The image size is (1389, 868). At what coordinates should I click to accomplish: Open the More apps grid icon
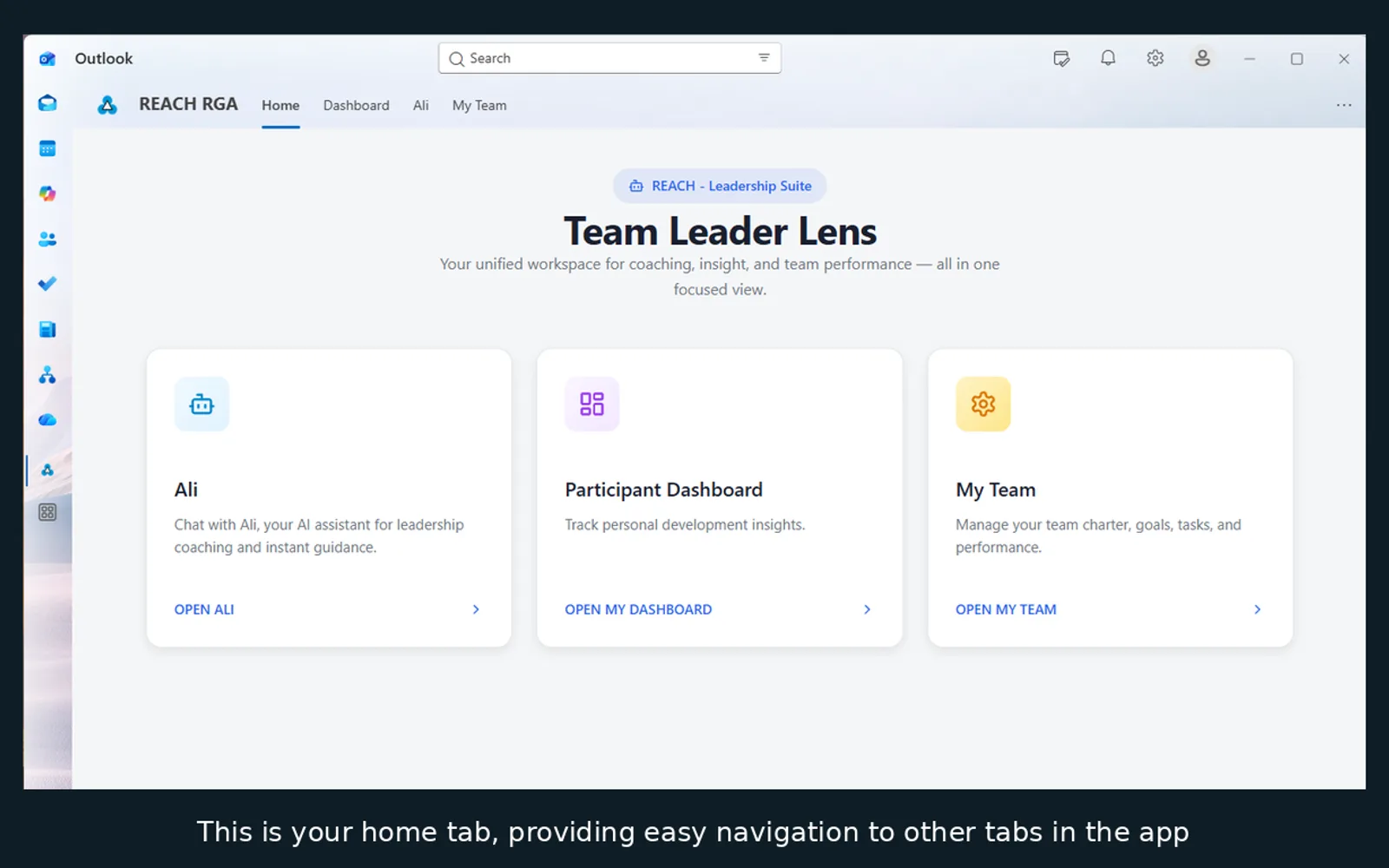48,512
